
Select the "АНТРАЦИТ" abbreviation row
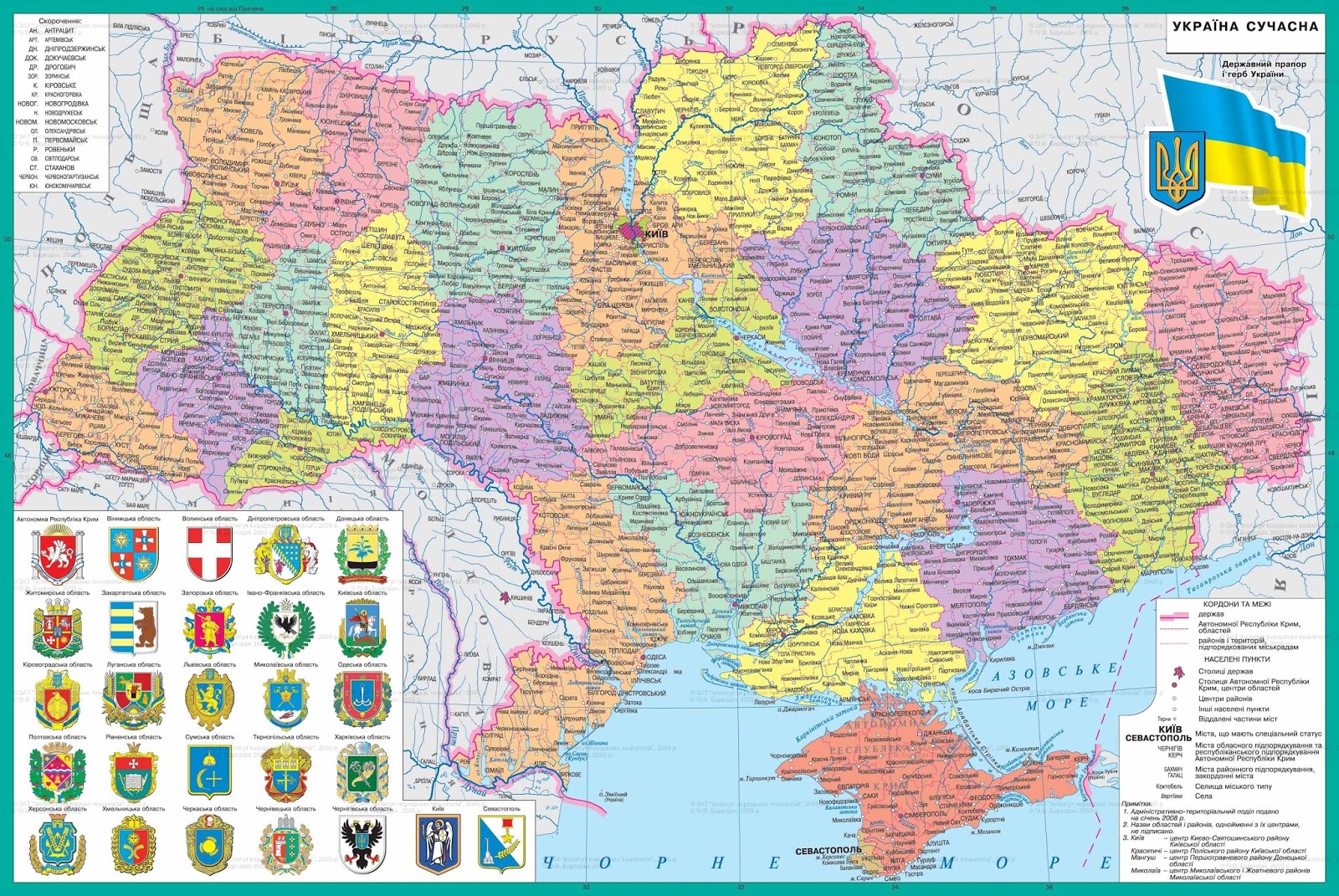point(52,30)
